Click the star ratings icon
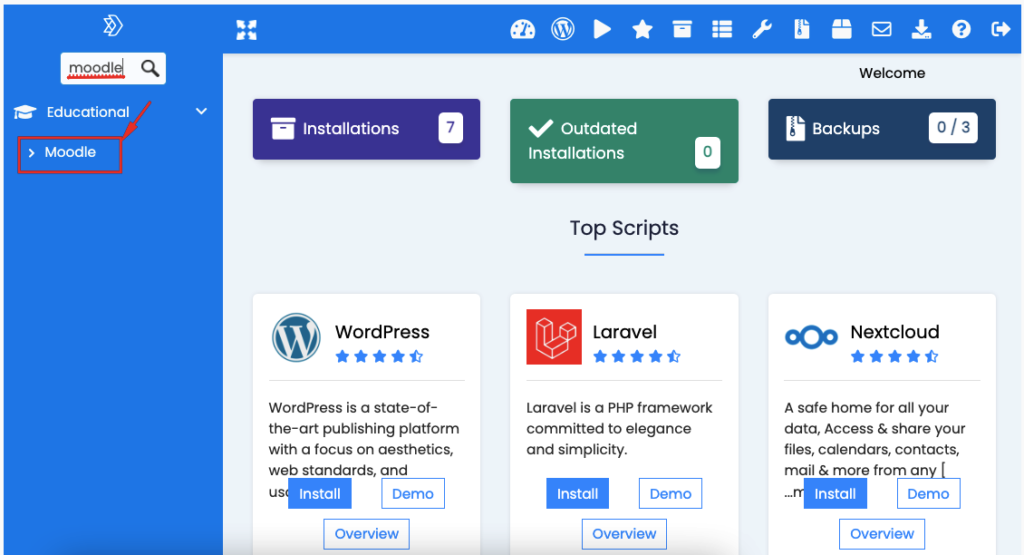 [x=642, y=29]
